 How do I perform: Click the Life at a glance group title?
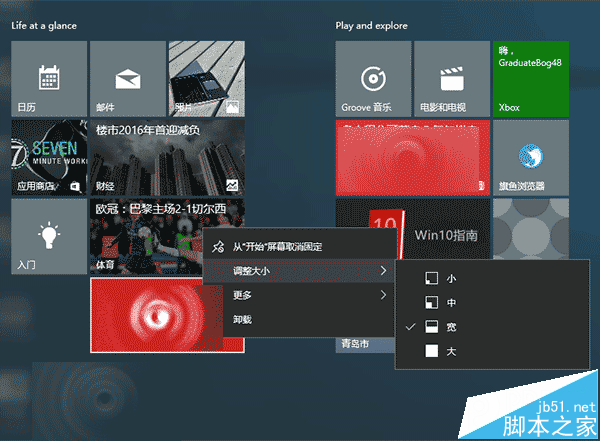pos(44,26)
